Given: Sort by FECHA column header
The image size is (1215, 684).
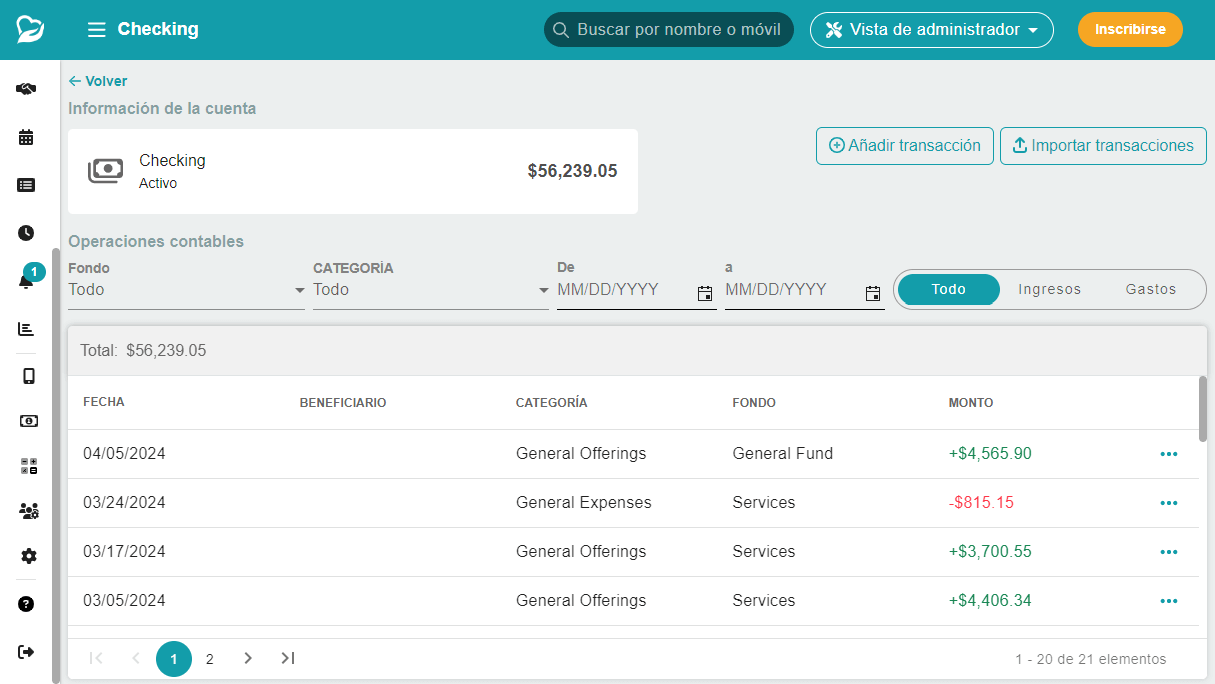Looking at the screenshot, I should pos(104,403).
